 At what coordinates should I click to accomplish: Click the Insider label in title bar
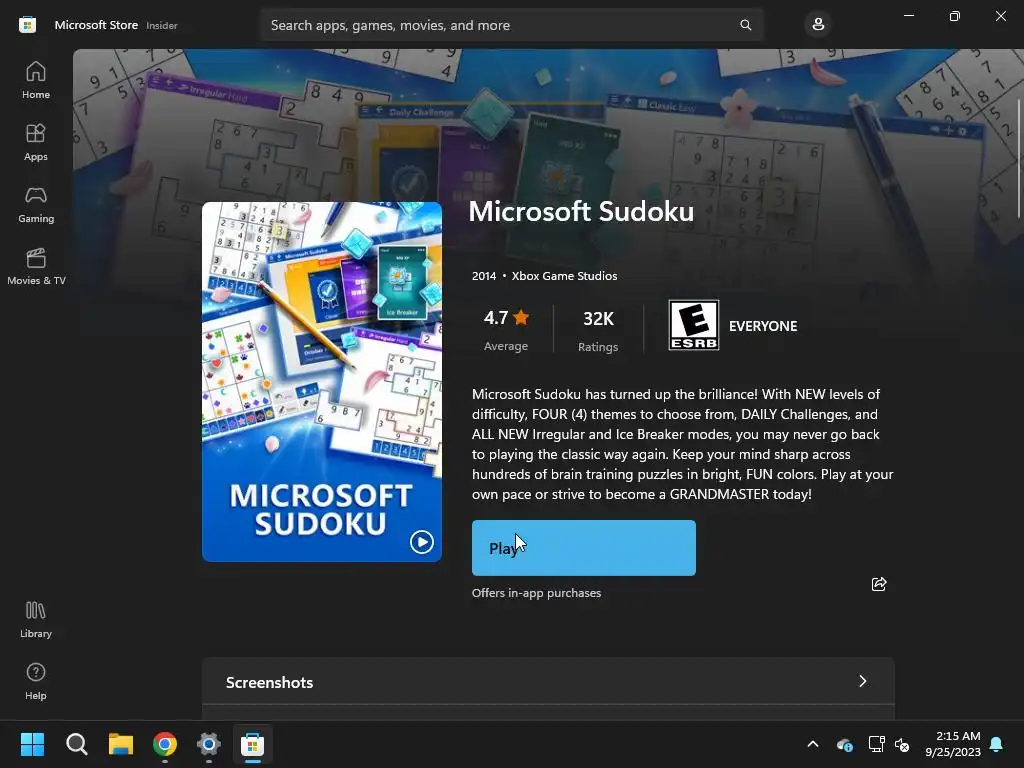[161, 25]
